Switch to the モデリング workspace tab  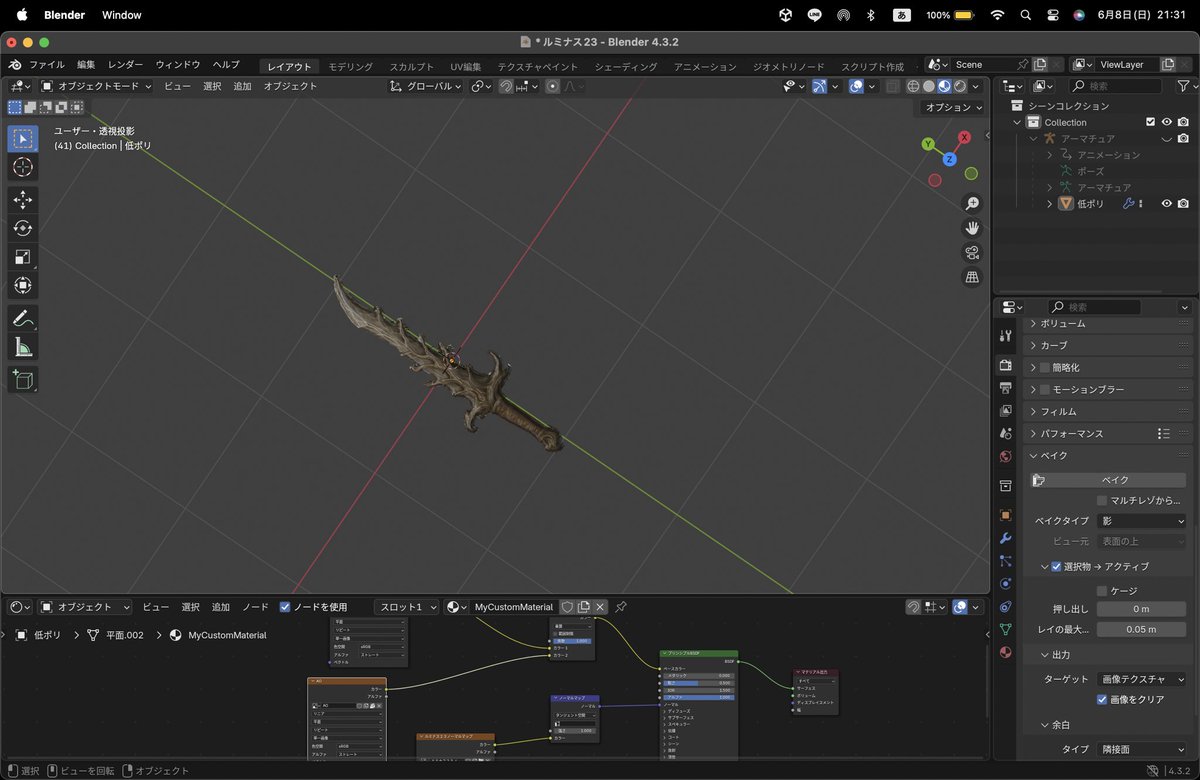point(350,67)
